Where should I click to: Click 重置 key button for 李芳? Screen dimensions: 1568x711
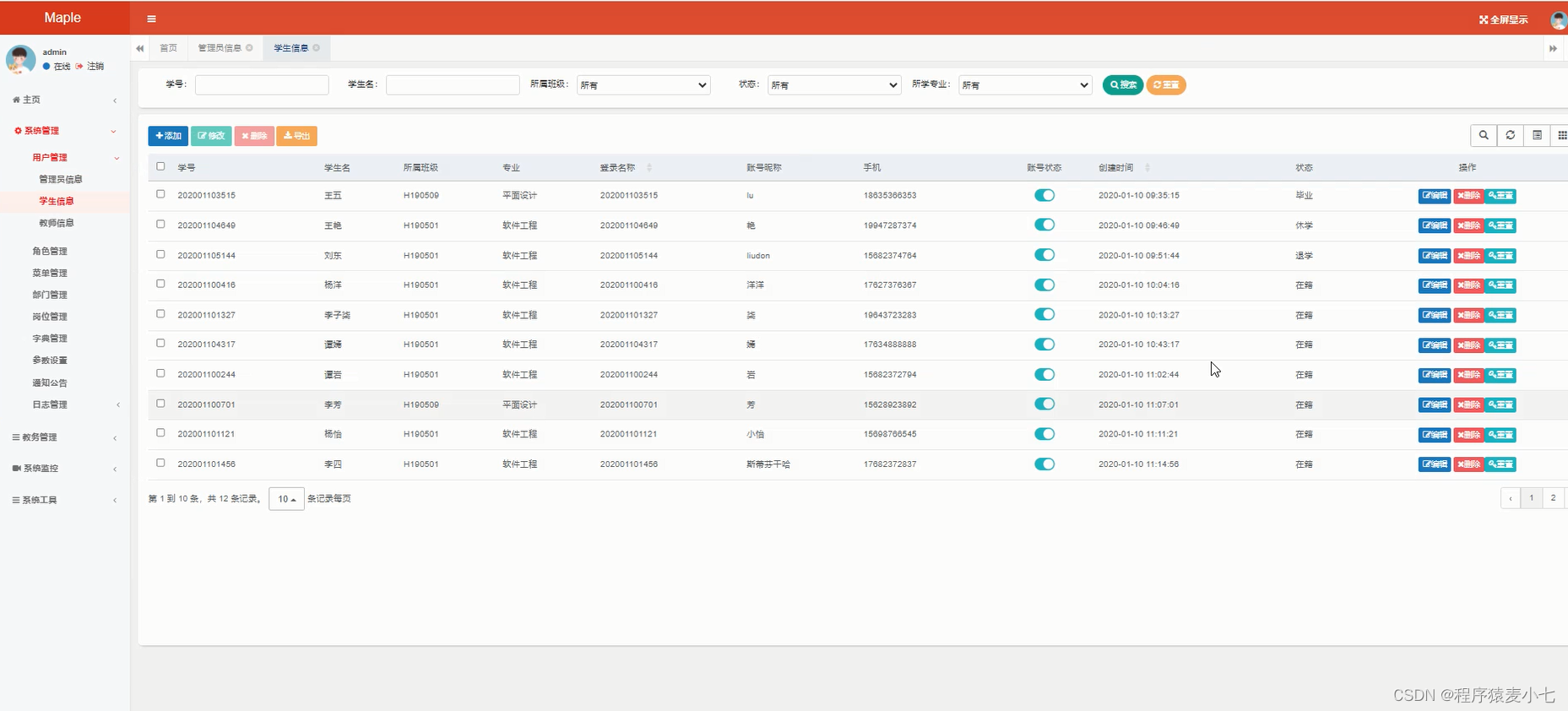[x=1501, y=405]
